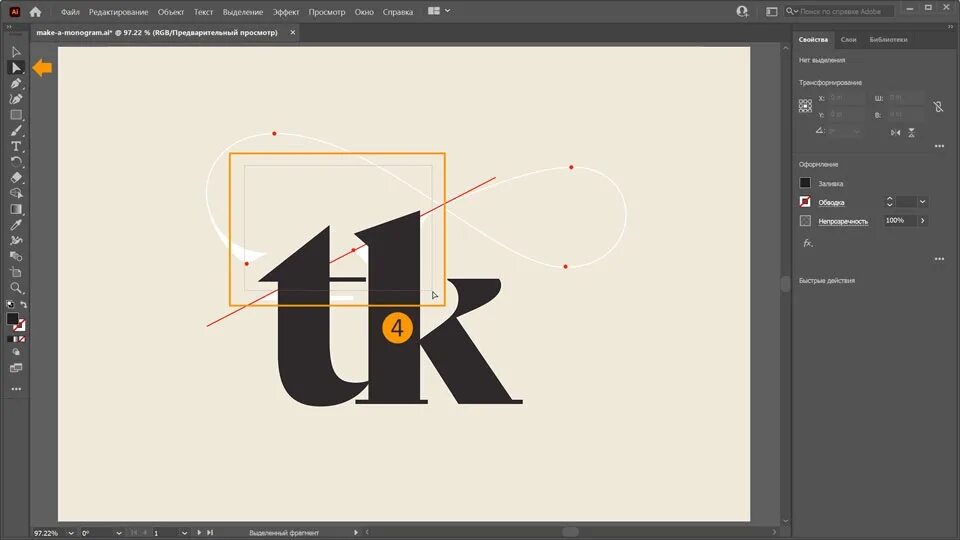The height and width of the screenshot is (540, 960).
Task: Click the toolbar Stroke color box
Action: click(x=20, y=326)
